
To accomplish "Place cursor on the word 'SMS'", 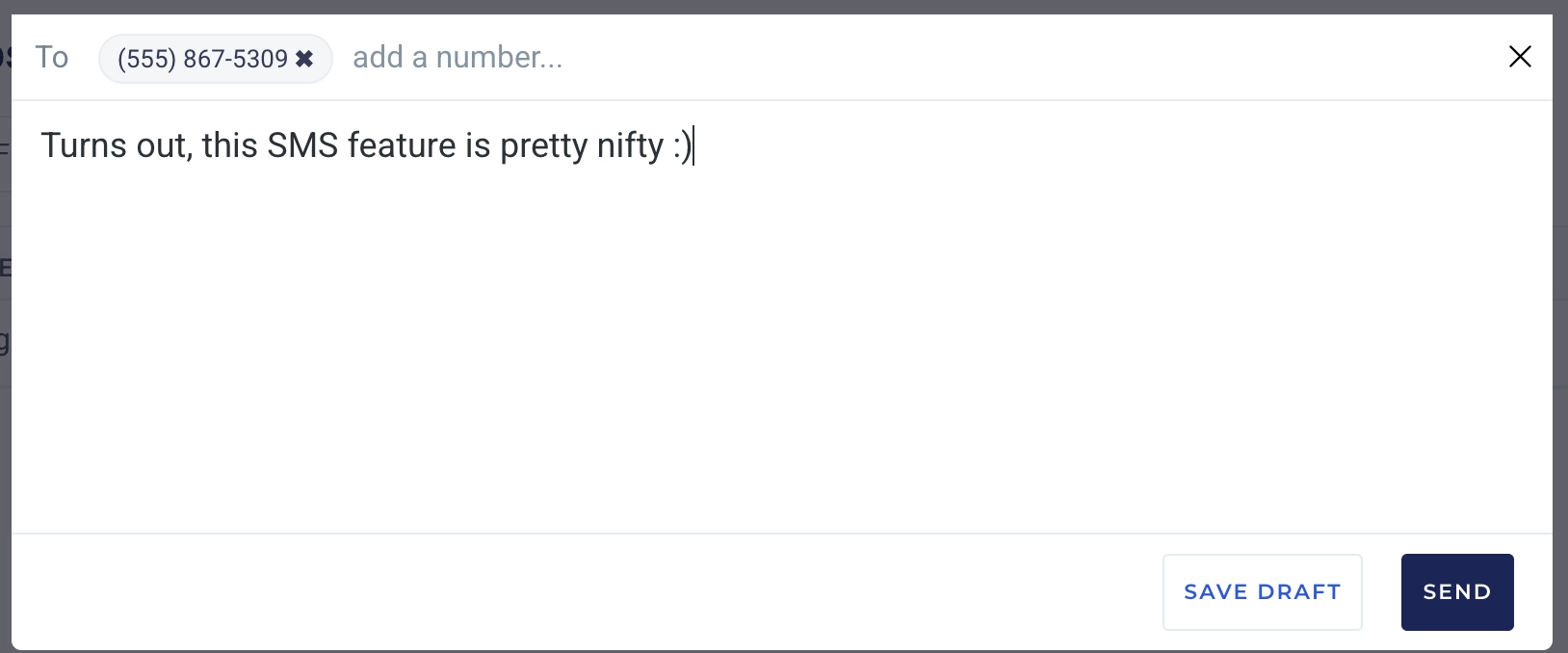I will click(x=302, y=145).
